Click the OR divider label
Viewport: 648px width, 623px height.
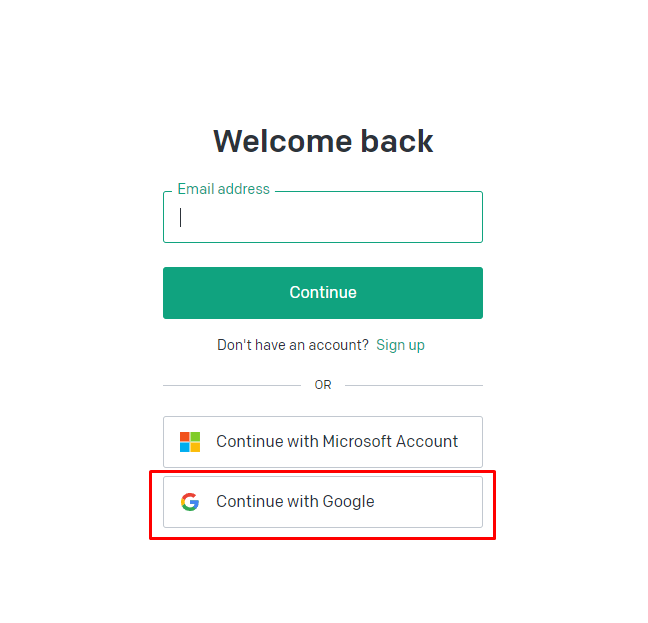[323, 385]
